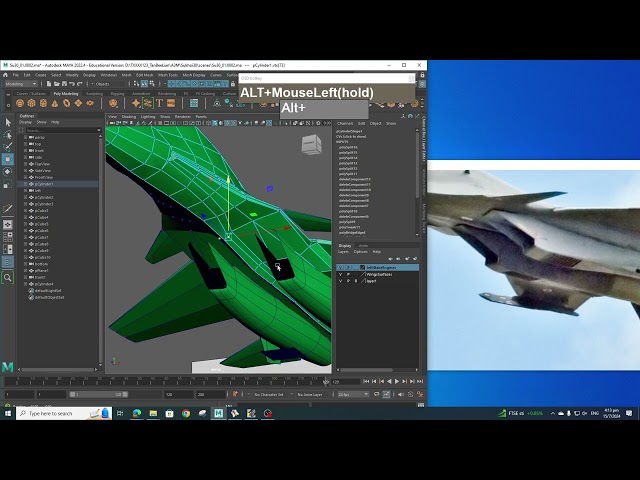Click the polygon Plane shelf icon
The height and width of the screenshot is (480, 640).
click(x=78, y=103)
